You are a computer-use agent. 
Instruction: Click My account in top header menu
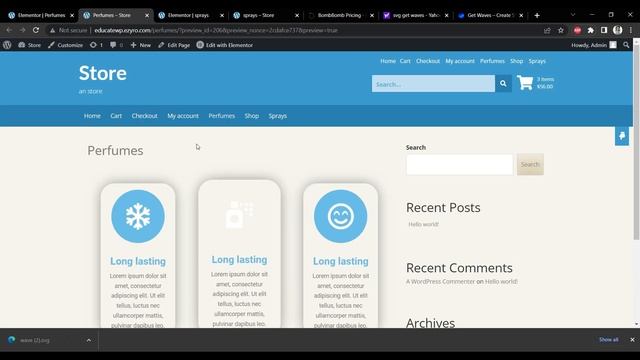[460, 61]
